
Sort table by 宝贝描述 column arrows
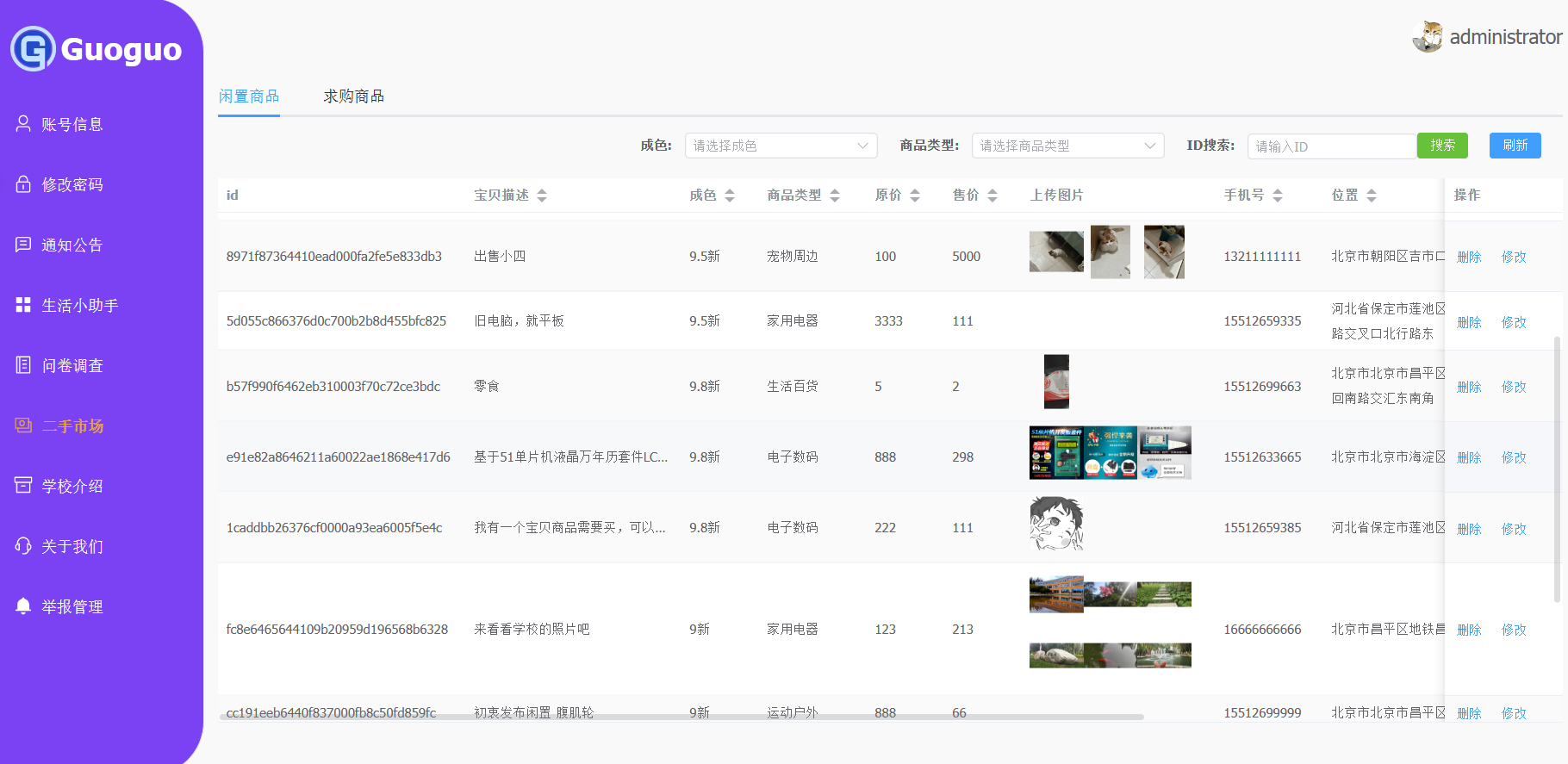(542, 196)
